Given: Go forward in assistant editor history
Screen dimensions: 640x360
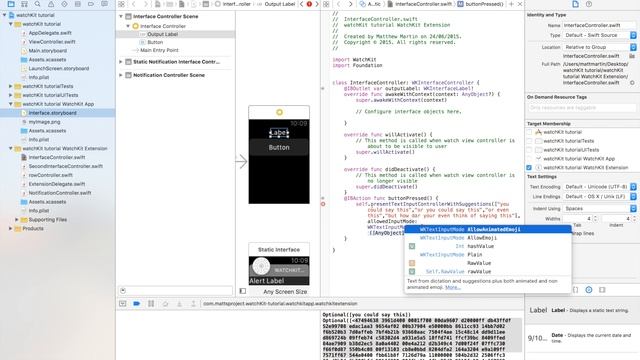Looking at the screenshot, I should 350,4.
